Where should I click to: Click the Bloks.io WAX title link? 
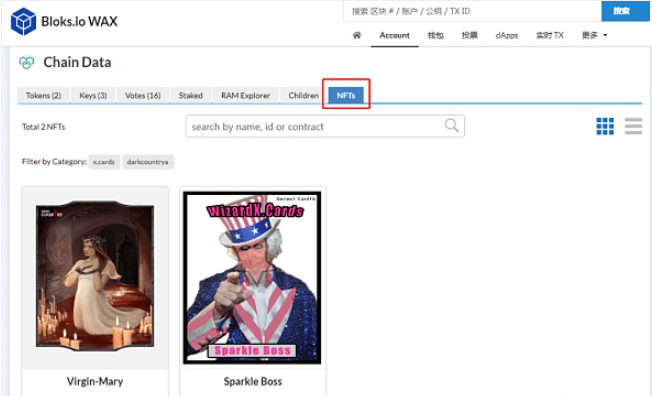79,21
